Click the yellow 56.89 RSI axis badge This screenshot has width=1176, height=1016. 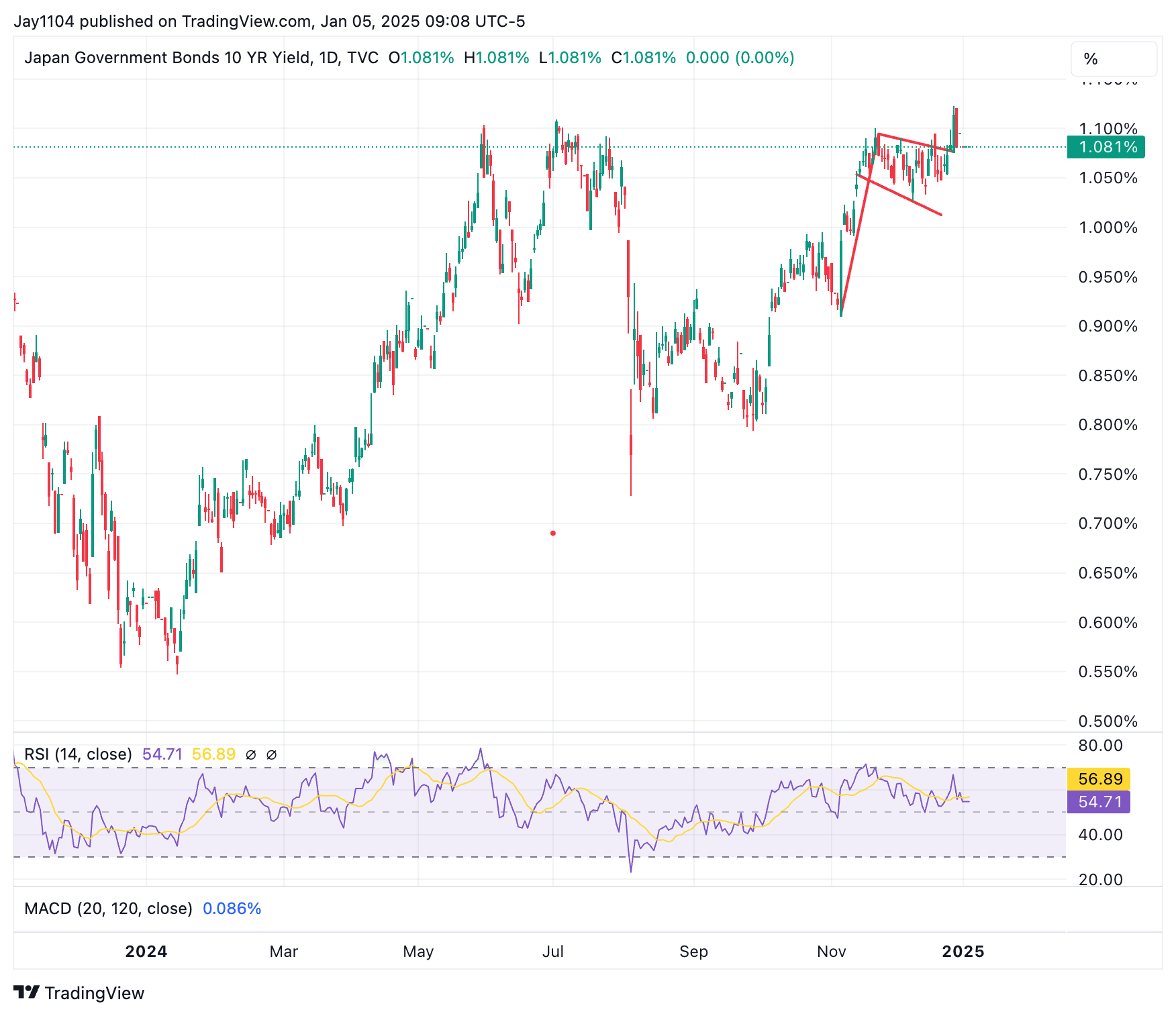(1099, 779)
